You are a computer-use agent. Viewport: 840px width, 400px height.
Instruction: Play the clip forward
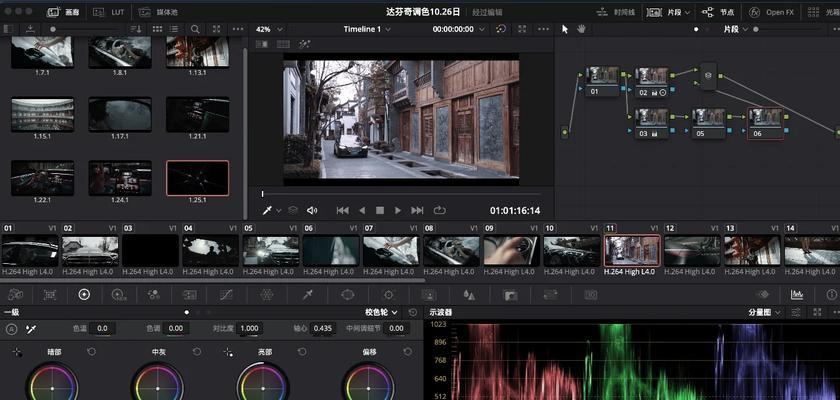tap(398, 210)
